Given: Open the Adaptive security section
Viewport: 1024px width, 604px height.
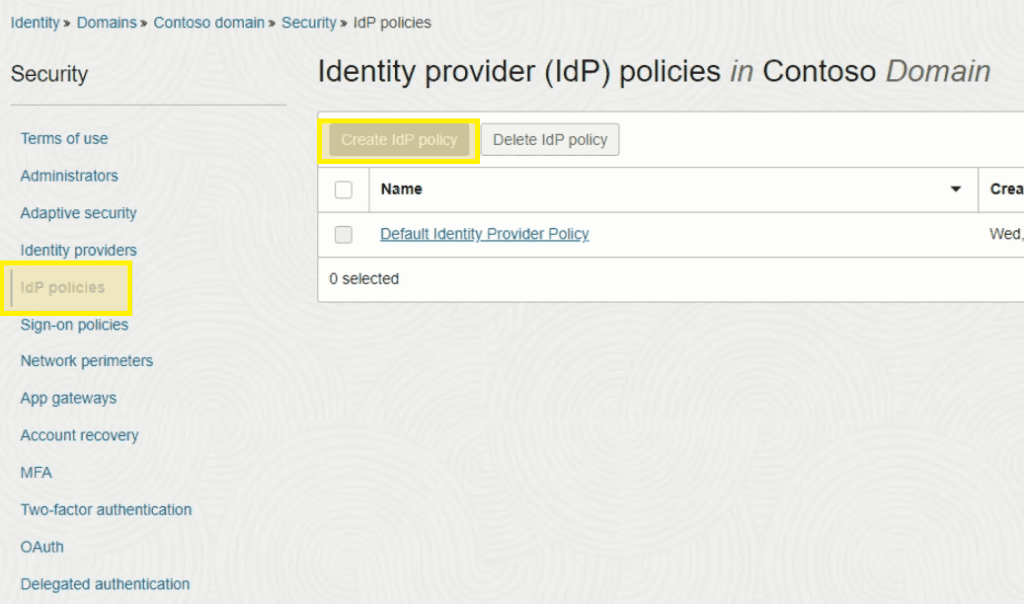Looking at the screenshot, I should point(78,213).
